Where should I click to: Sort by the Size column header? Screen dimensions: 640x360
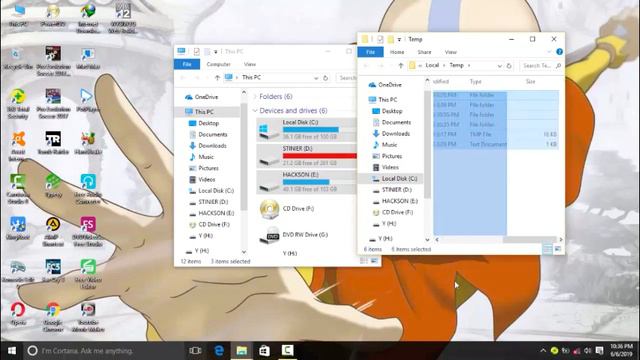click(531, 82)
